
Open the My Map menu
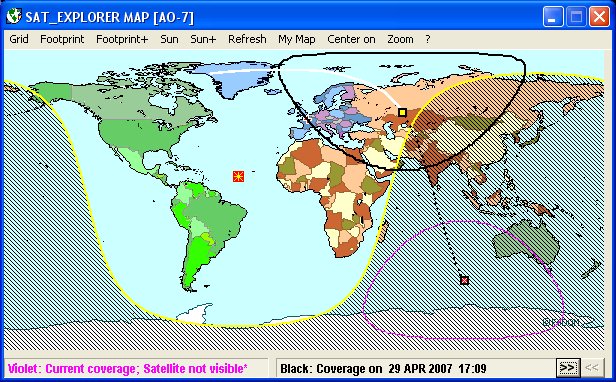pos(297,39)
